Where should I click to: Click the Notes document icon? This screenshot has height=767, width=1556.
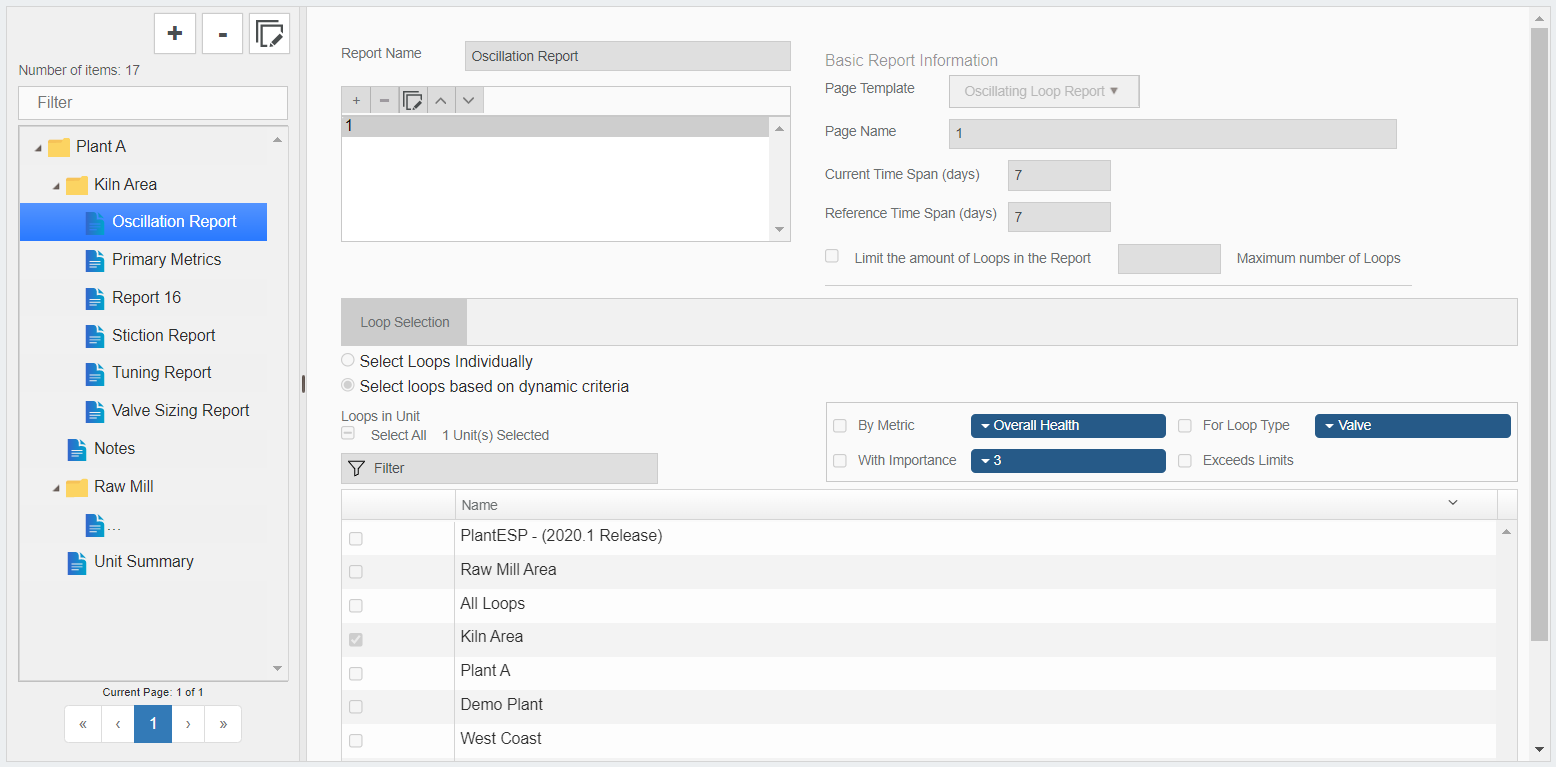(x=77, y=449)
